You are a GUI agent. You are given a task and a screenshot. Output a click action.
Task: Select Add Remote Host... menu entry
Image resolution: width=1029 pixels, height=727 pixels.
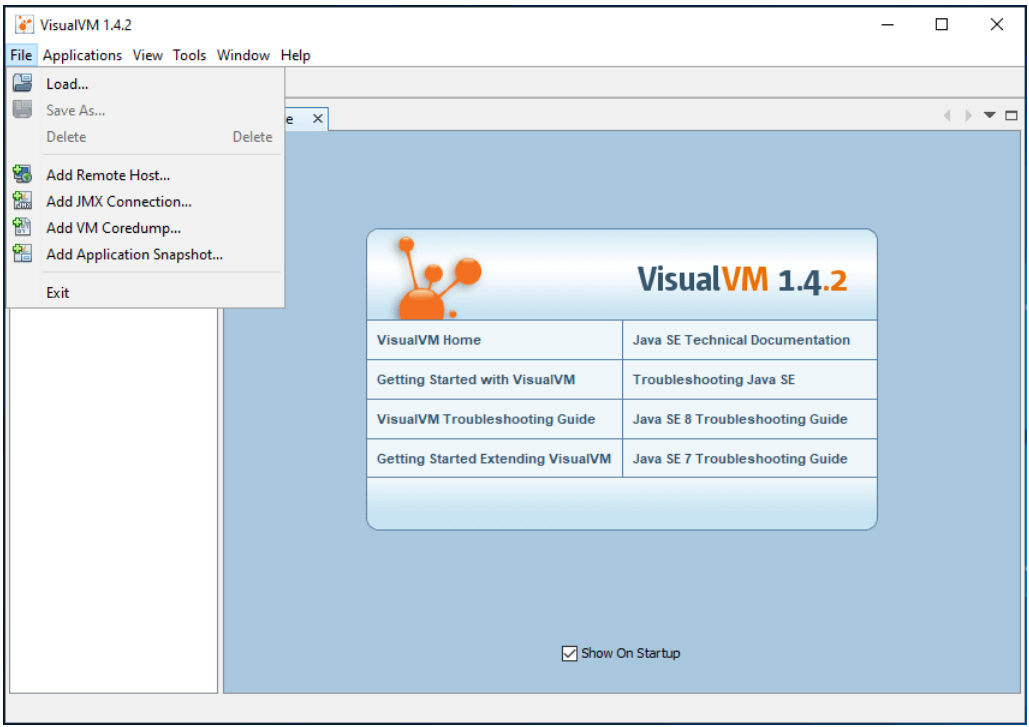tap(146, 175)
